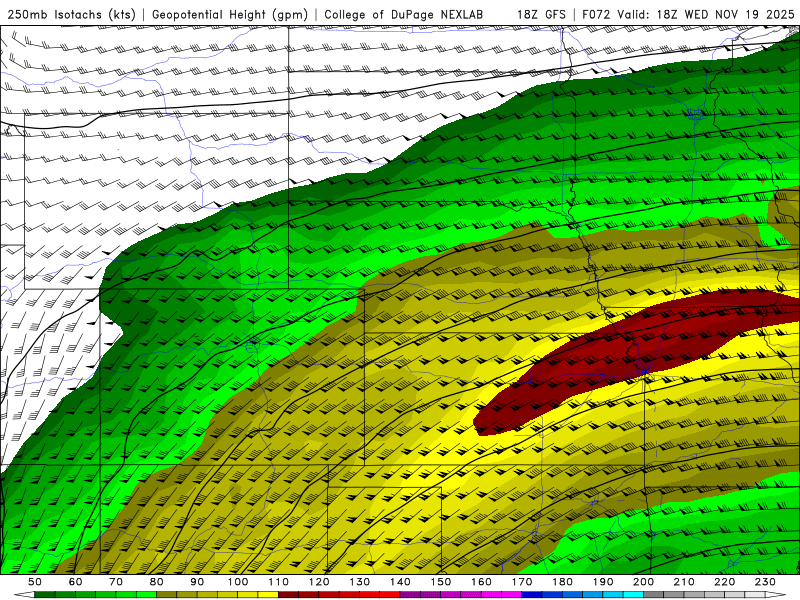Screen dimensions: 800x600
Task: Click the 180 label on the color scale
Action: [x=562, y=582]
